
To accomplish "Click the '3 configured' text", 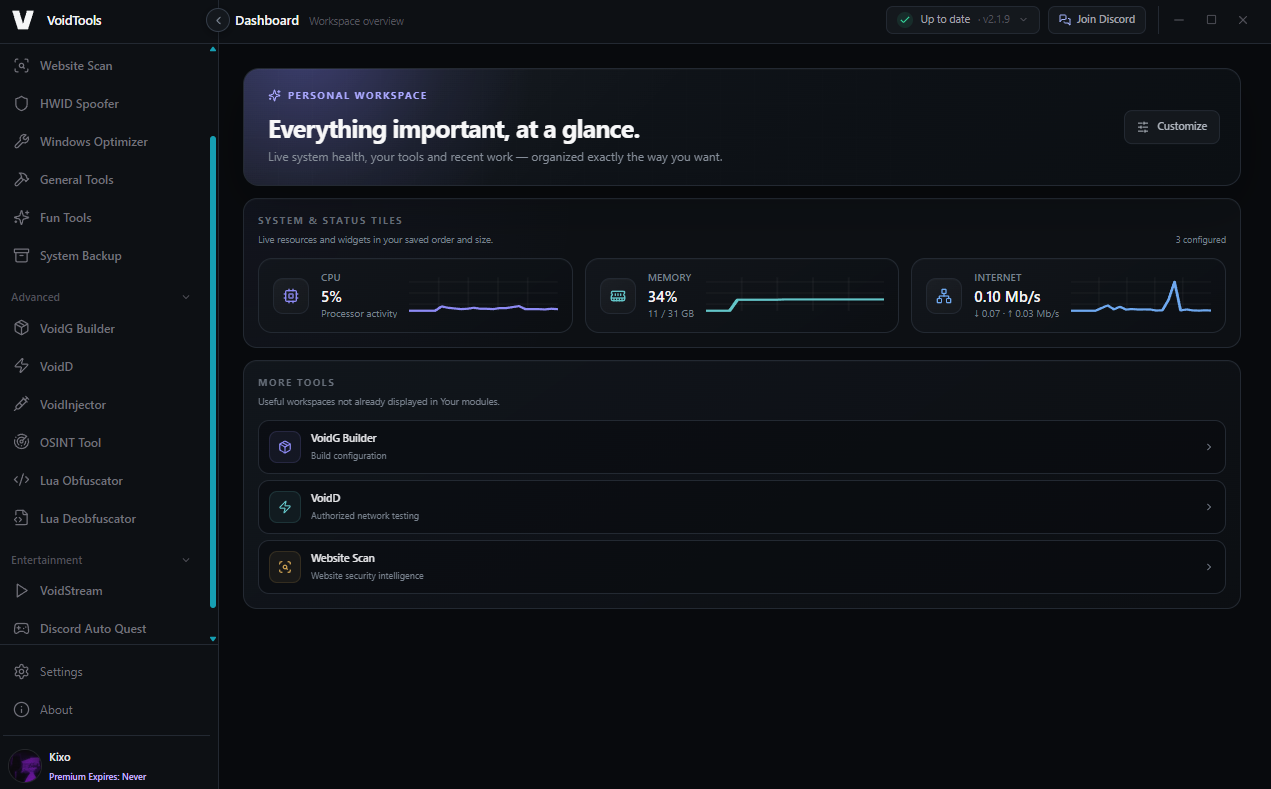I will [x=1200, y=240].
